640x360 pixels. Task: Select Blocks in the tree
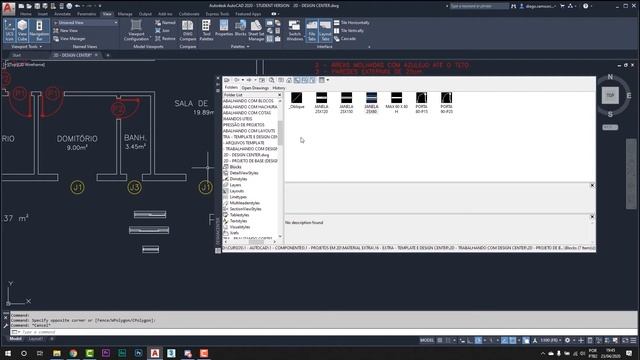[x=236, y=167]
